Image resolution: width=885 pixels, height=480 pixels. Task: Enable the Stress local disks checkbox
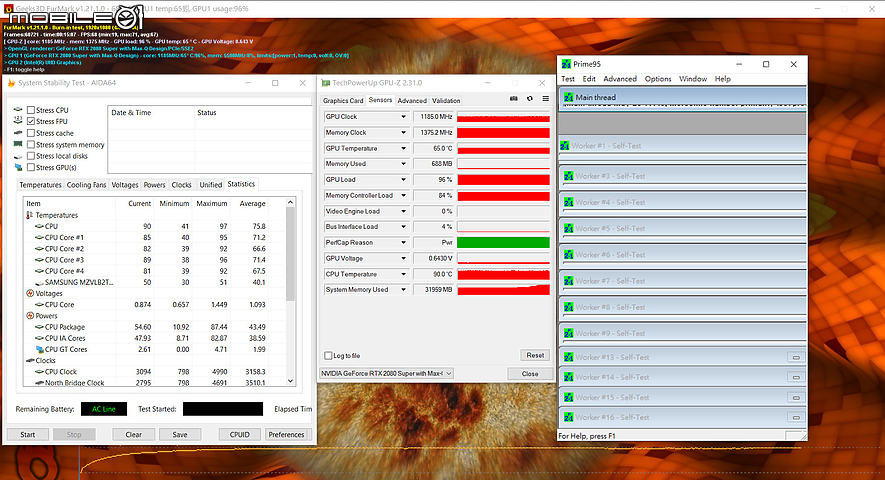(x=31, y=156)
